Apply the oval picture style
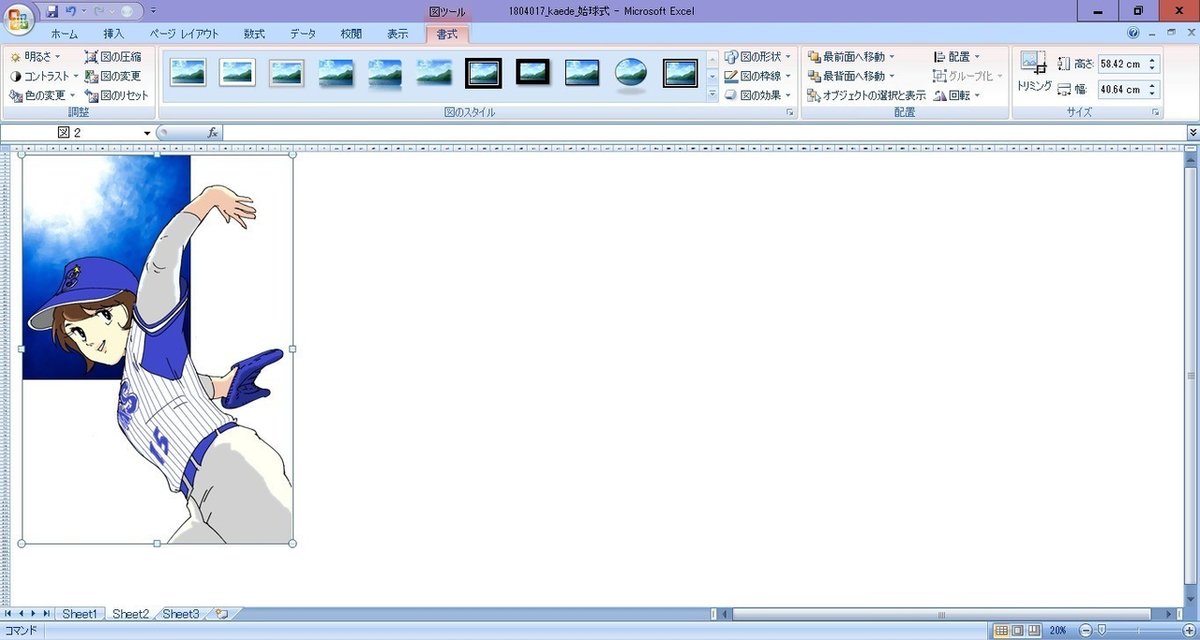 pyautogui.click(x=631, y=73)
